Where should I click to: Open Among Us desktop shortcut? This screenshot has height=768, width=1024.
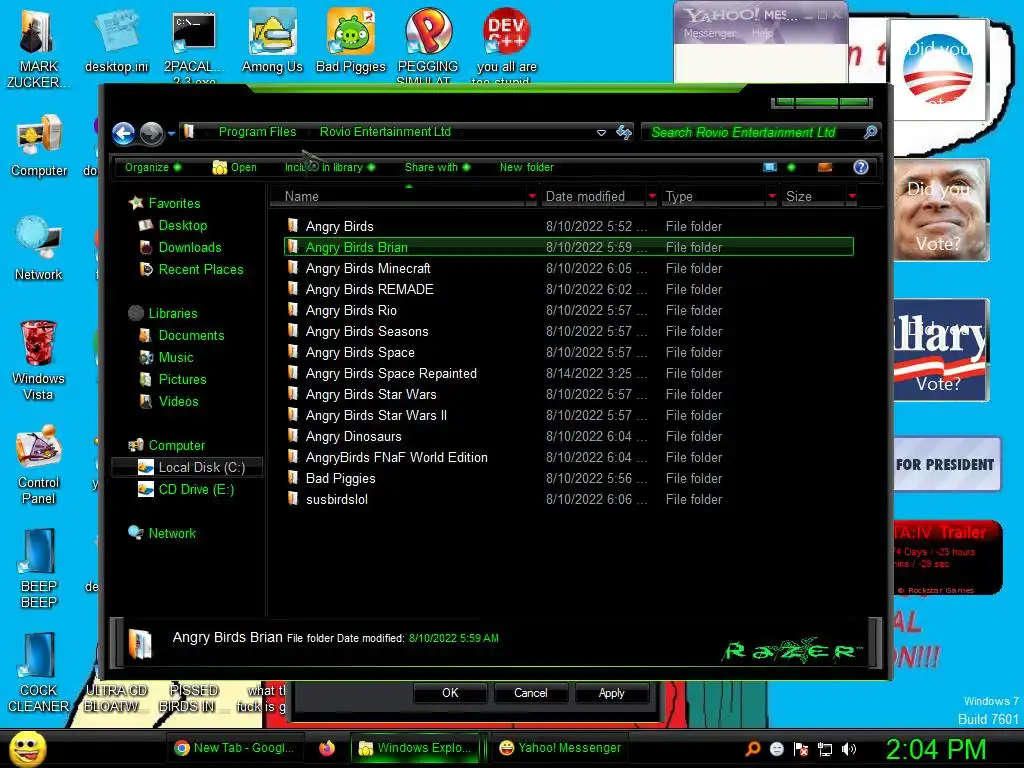point(272,41)
